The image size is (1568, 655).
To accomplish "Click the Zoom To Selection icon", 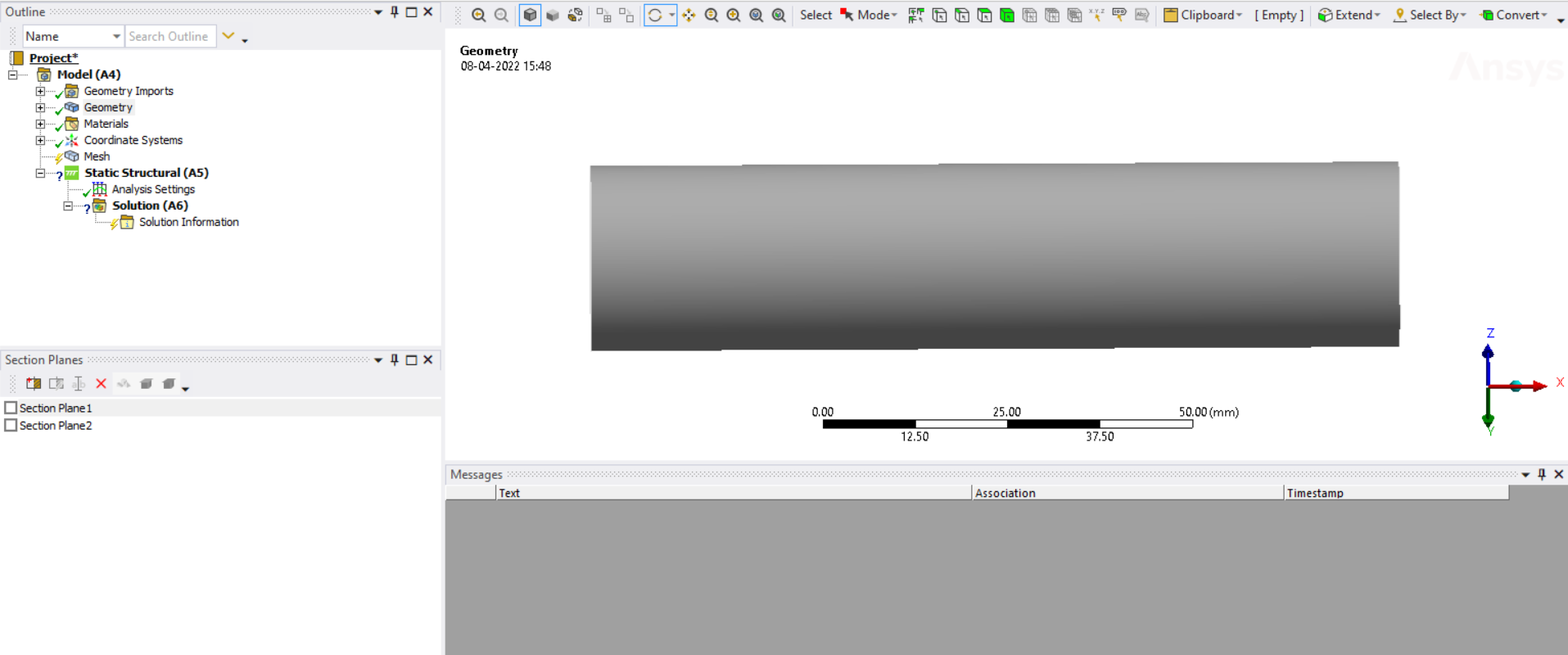I will click(x=779, y=15).
